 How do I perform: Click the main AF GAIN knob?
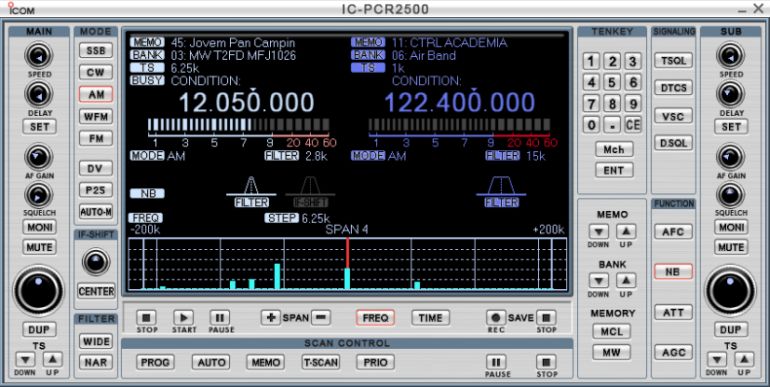click(38, 158)
